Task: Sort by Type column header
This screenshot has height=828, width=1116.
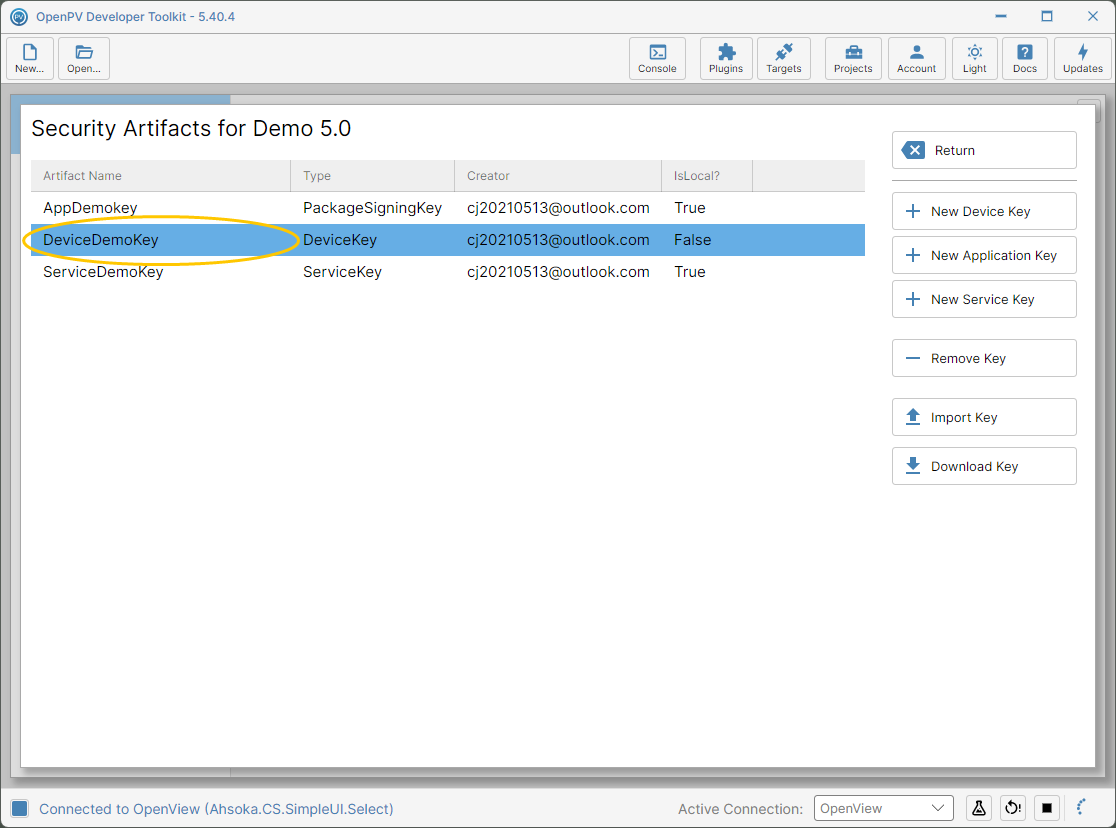Action: click(372, 176)
